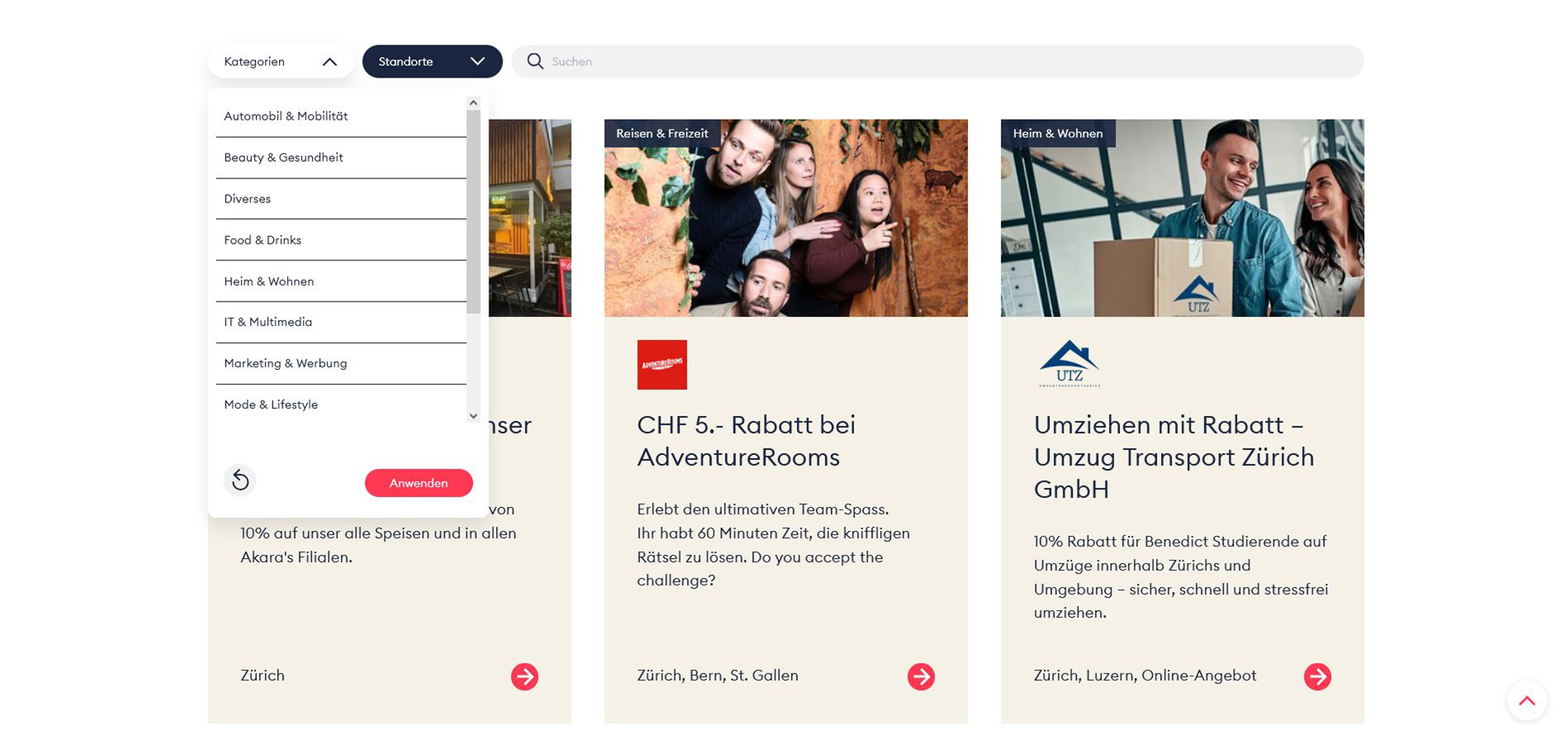Click the category list scroll-down arrow

click(x=473, y=416)
